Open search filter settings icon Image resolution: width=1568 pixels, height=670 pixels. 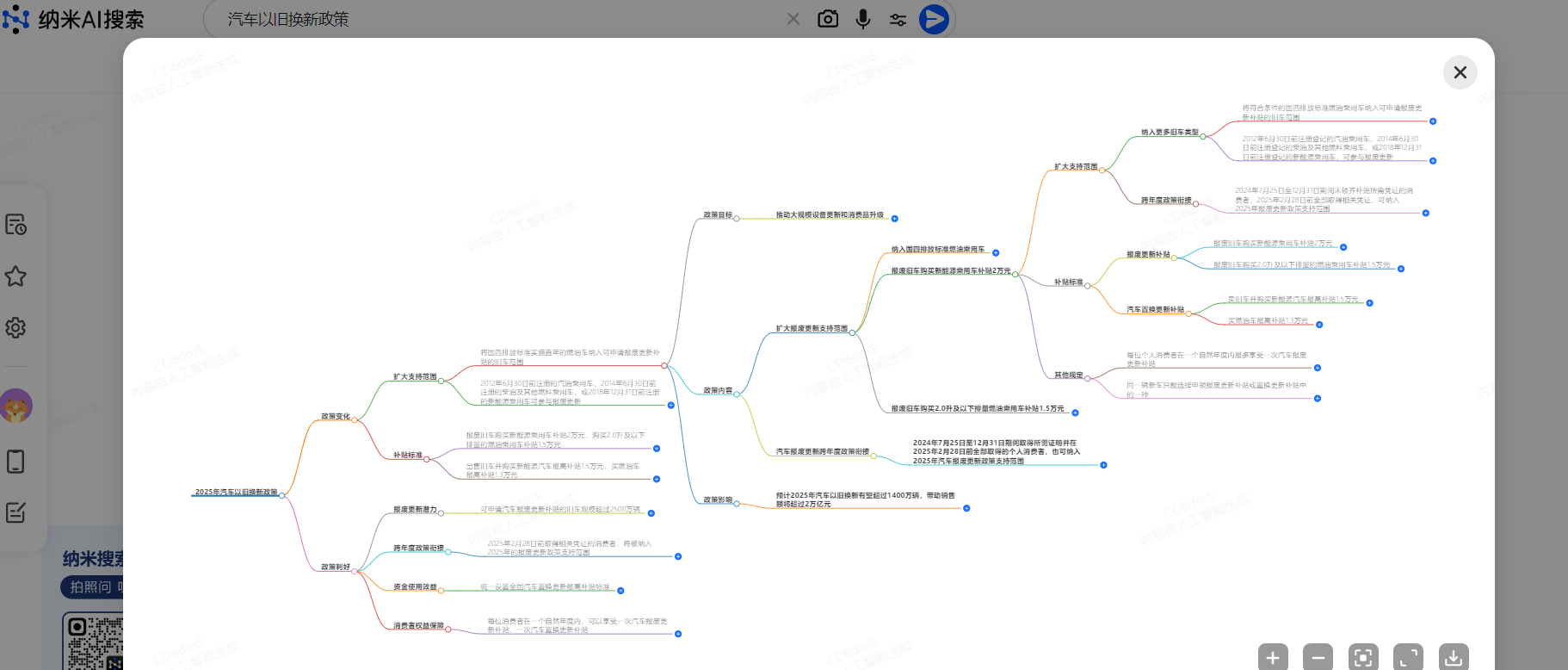click(898, 19)
